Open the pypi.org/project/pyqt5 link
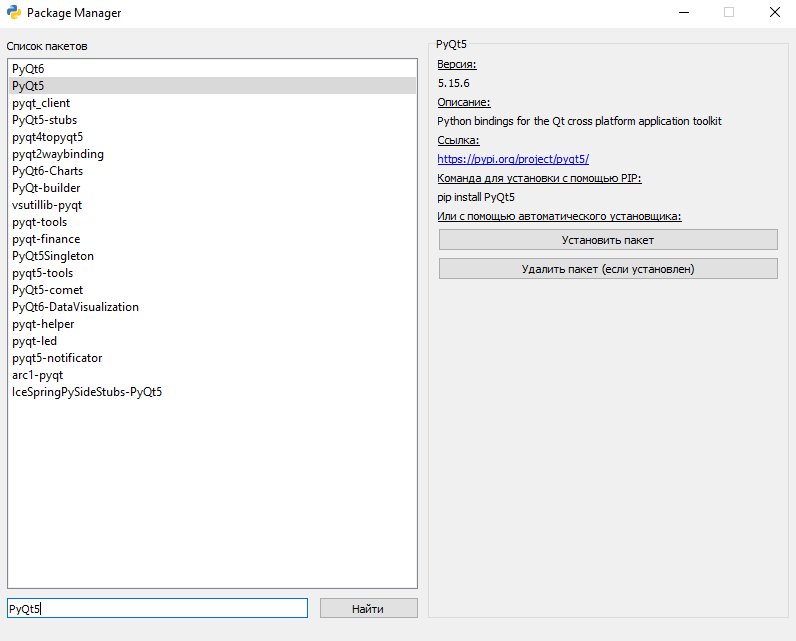Screen dimensions: 796x641 pos(513,159)
